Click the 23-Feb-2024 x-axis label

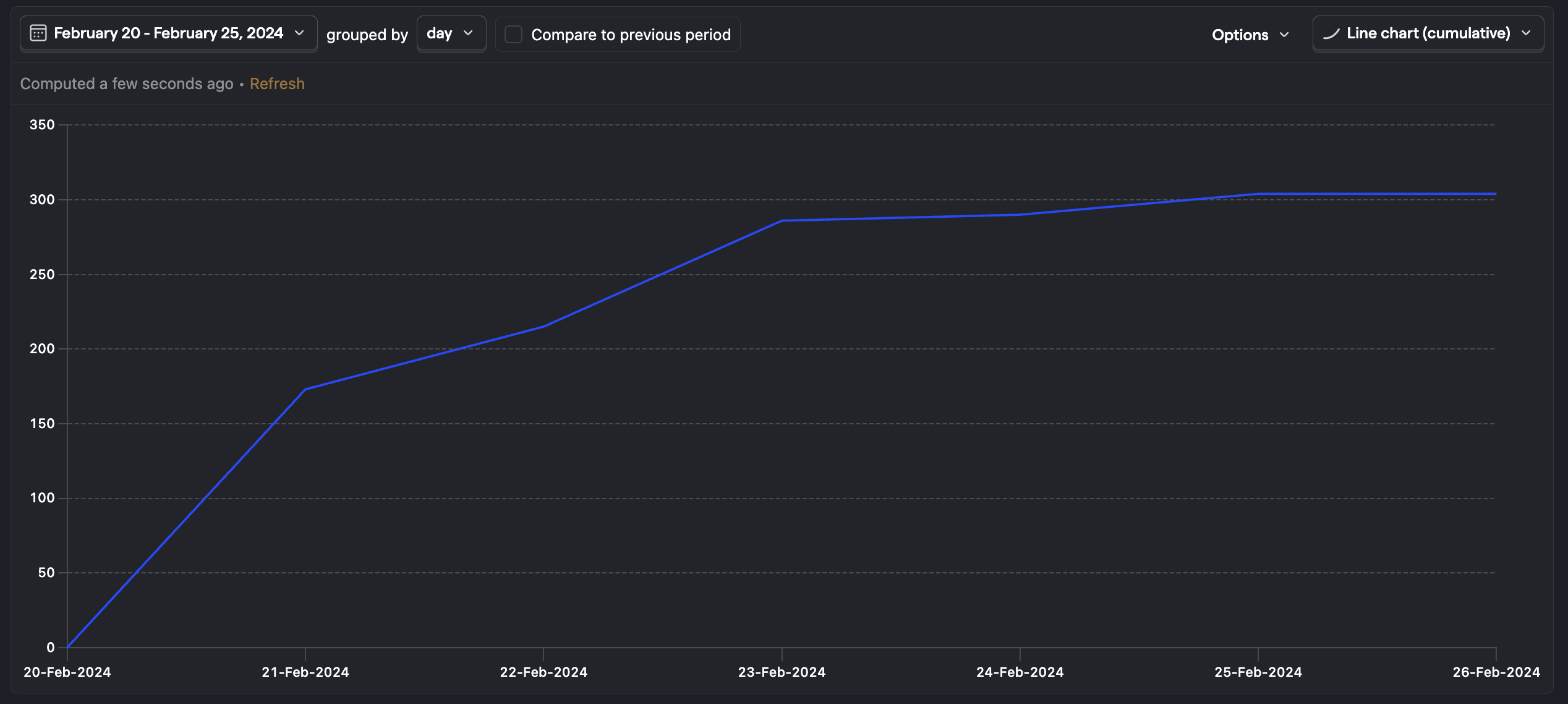782,672
